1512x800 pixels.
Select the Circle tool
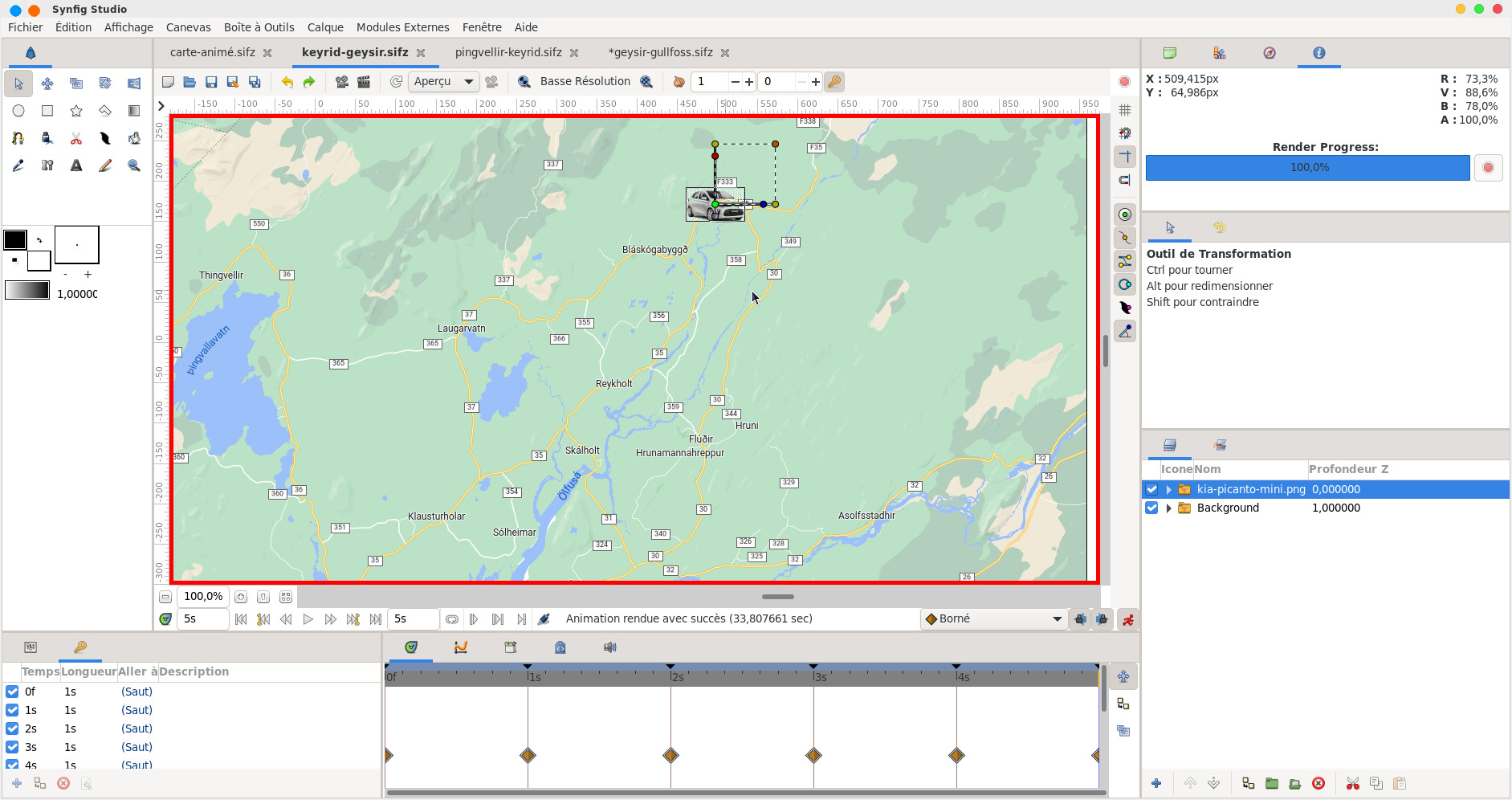18,111
